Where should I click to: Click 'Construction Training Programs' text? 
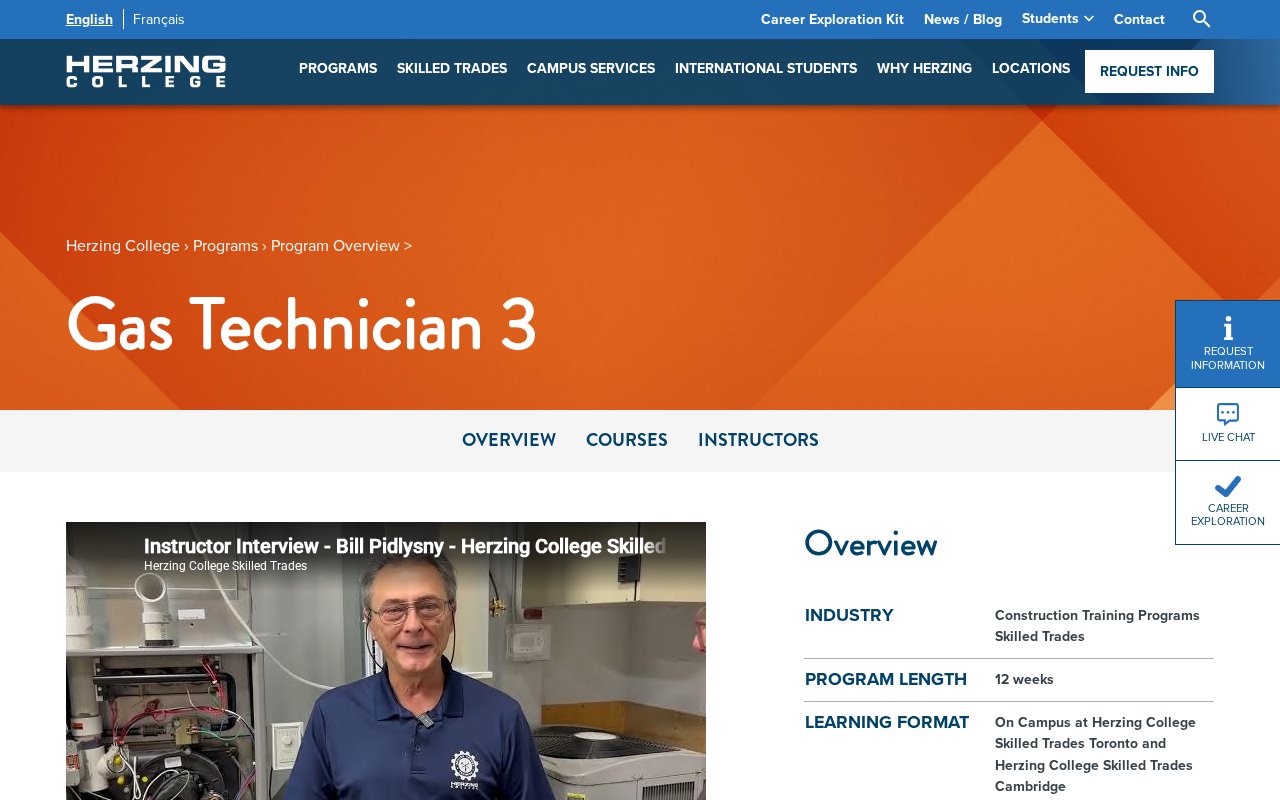pos(1097,615)
